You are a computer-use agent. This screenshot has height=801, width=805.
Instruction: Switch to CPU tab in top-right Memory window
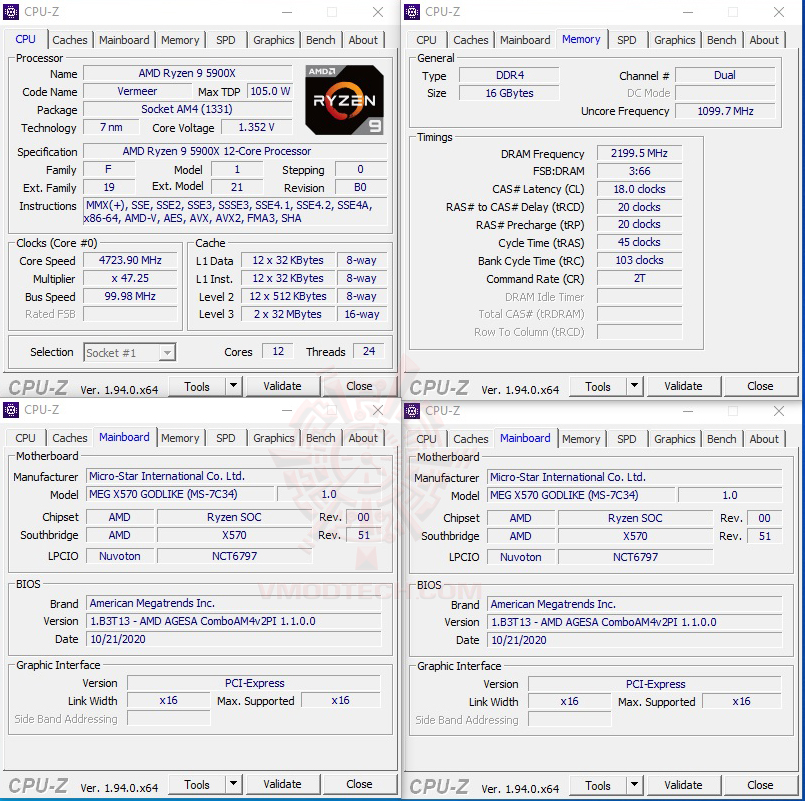pyautogui.click(x=426, y=40)
